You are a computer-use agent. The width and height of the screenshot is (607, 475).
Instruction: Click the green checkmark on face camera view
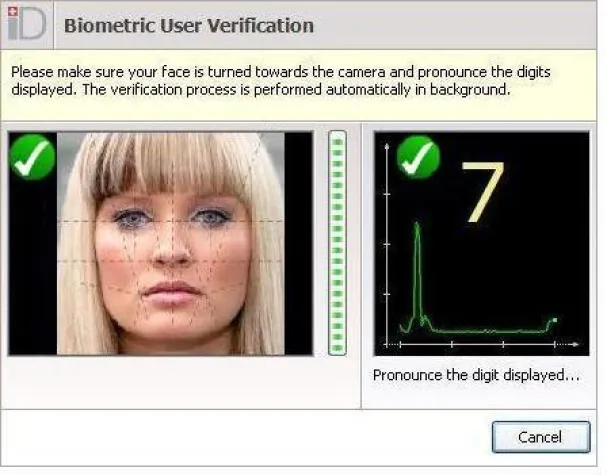coord(32,157)
